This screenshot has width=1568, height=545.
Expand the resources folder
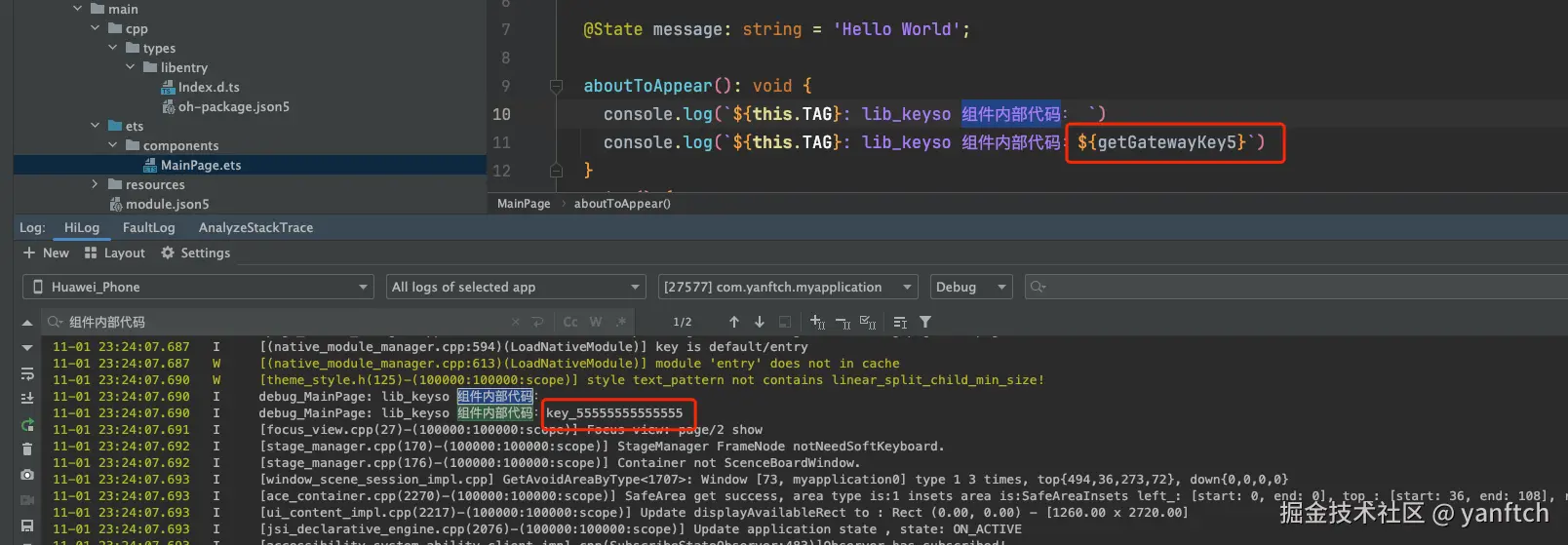tap(95, 184)
